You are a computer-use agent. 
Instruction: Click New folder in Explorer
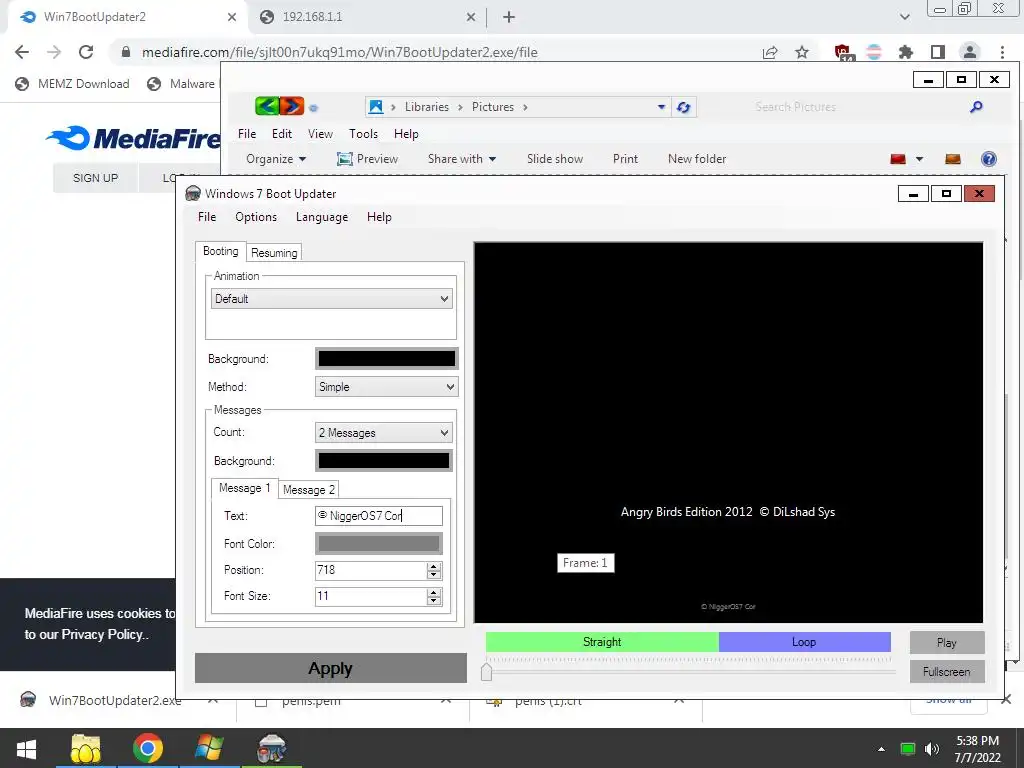pos(697,159)
